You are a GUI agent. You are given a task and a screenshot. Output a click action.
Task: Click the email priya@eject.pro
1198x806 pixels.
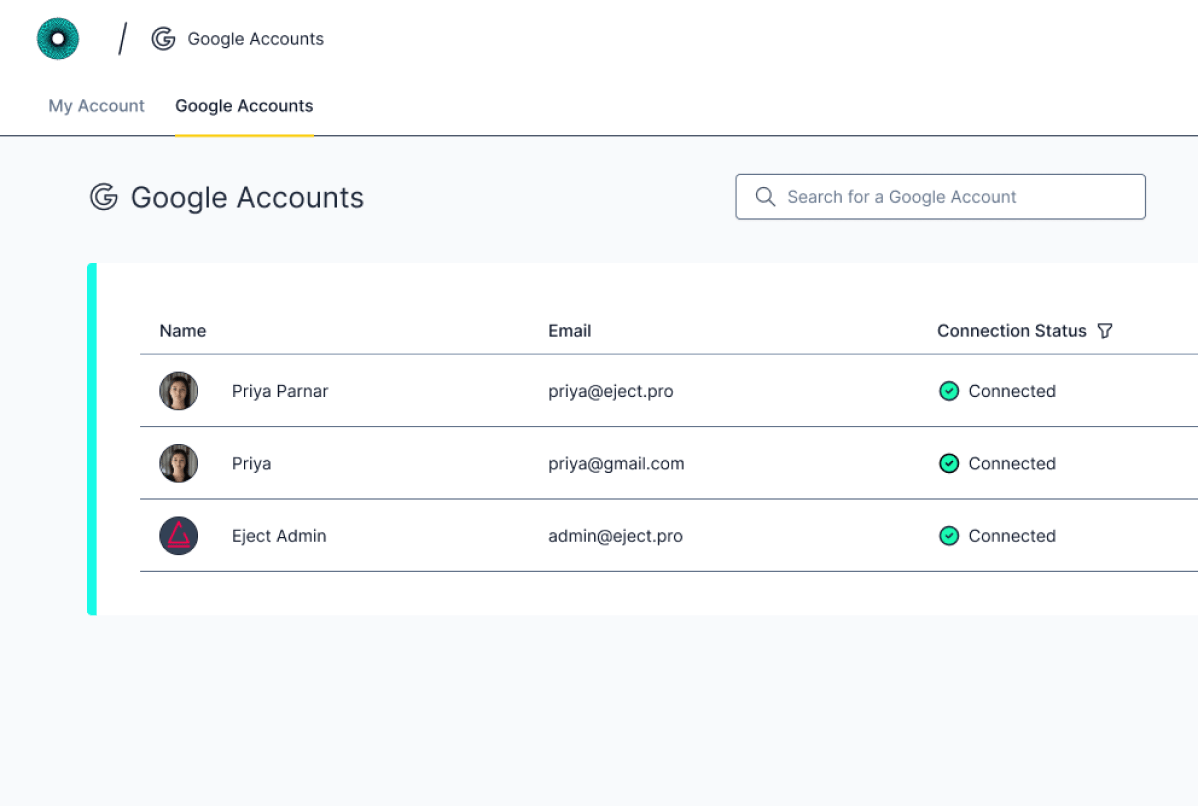[610, 391]
